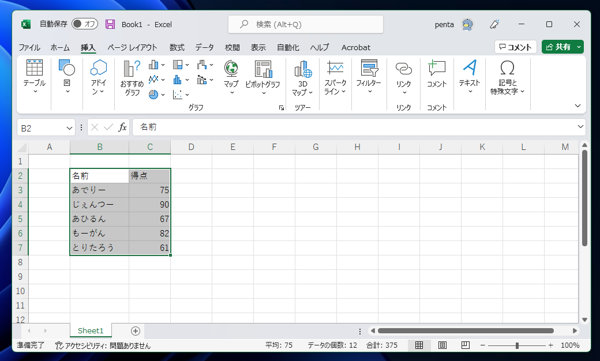Expand the Name Box dropdown arrow

tap(69, 128)
